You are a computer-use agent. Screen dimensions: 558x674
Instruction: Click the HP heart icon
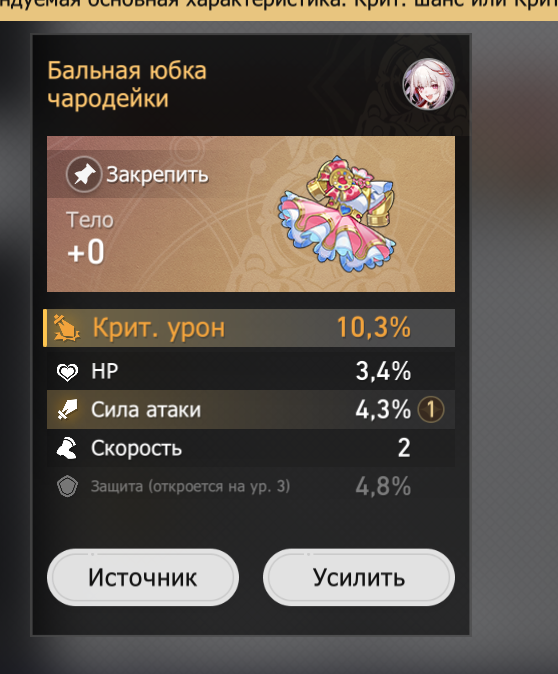(x=67, y=371)
